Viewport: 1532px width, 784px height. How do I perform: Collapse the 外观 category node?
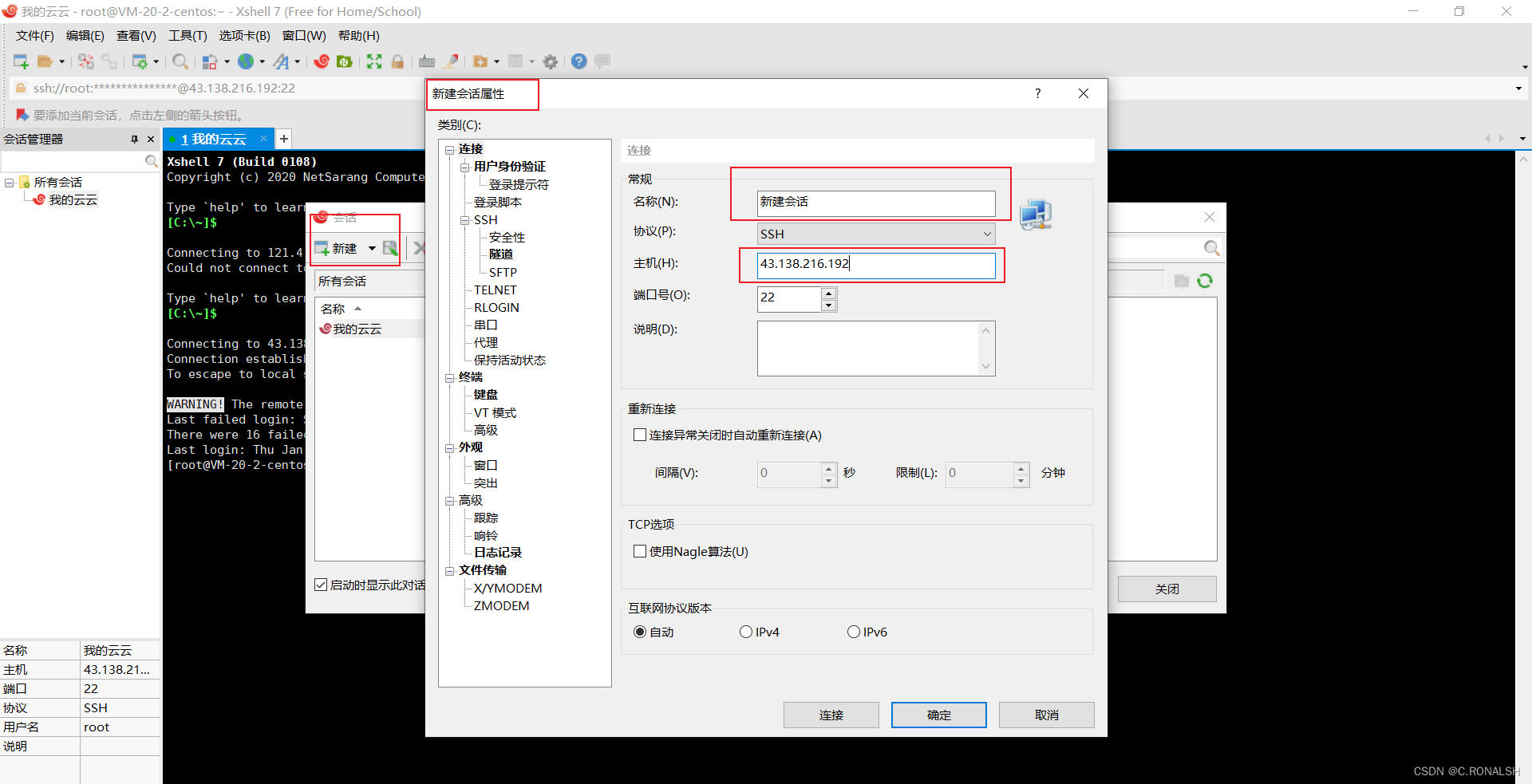click(449, 447)
